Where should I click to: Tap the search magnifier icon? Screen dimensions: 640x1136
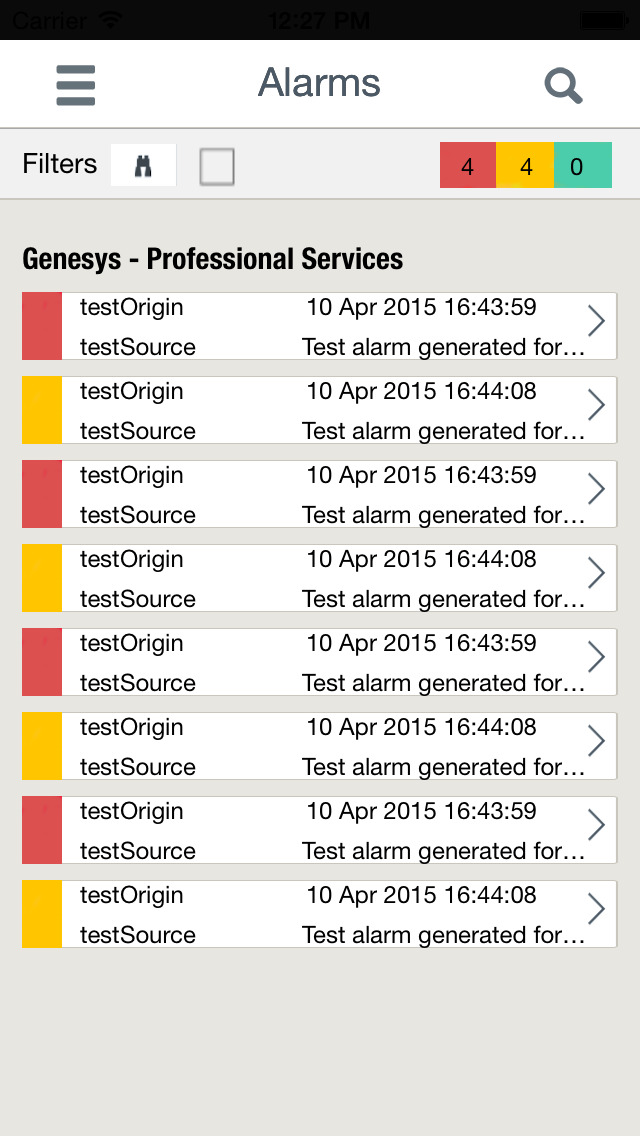pos(563,86)
